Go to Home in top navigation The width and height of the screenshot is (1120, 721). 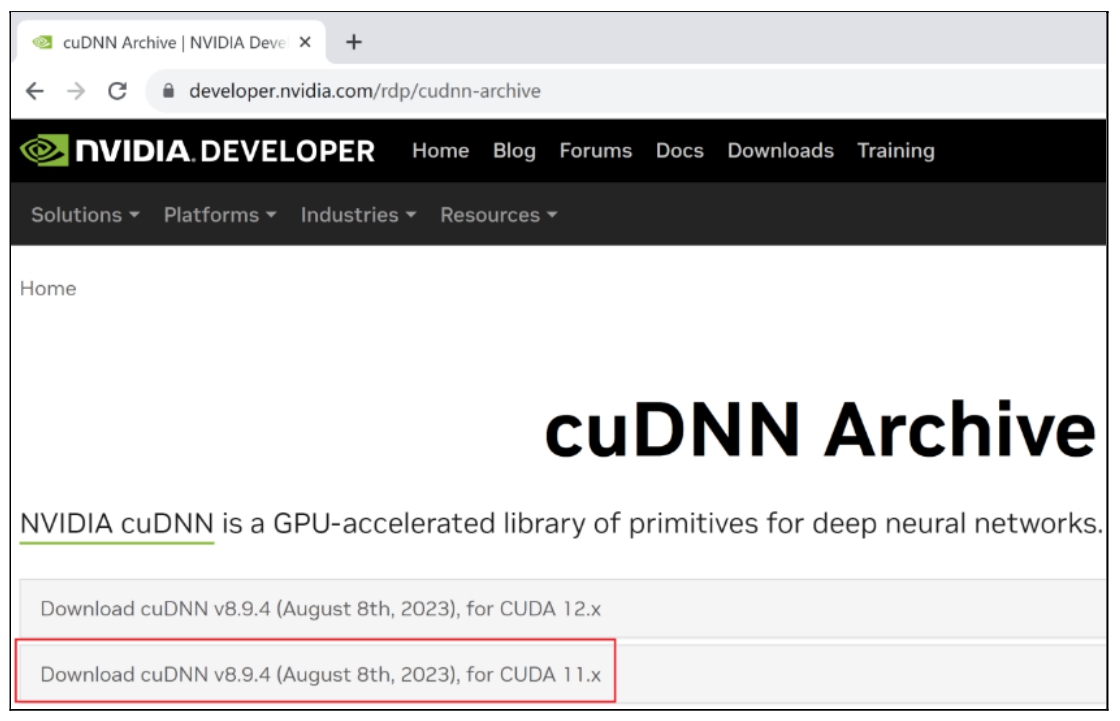(440, 151)
